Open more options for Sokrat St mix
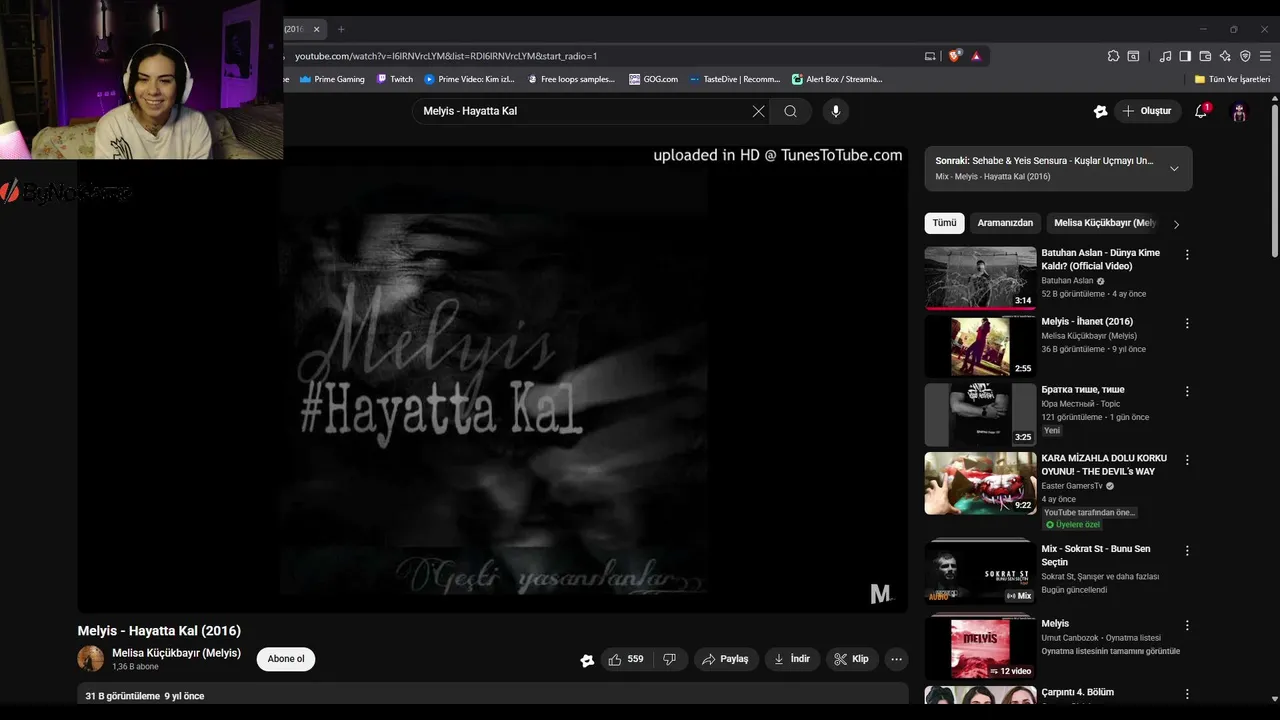Image resolution: width=1280 pixels, height=720 pixels. click(1187, 550)
